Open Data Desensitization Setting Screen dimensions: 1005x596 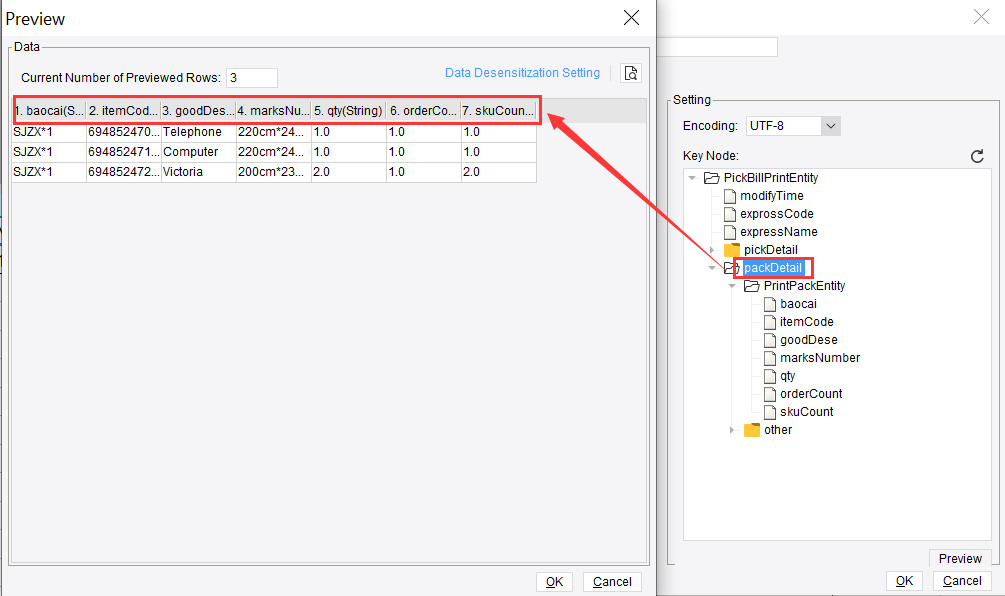pos(522,72)
